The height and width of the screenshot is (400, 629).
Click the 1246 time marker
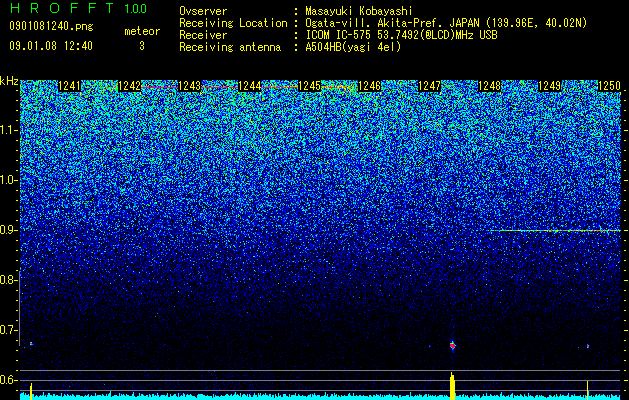(369, 86)
